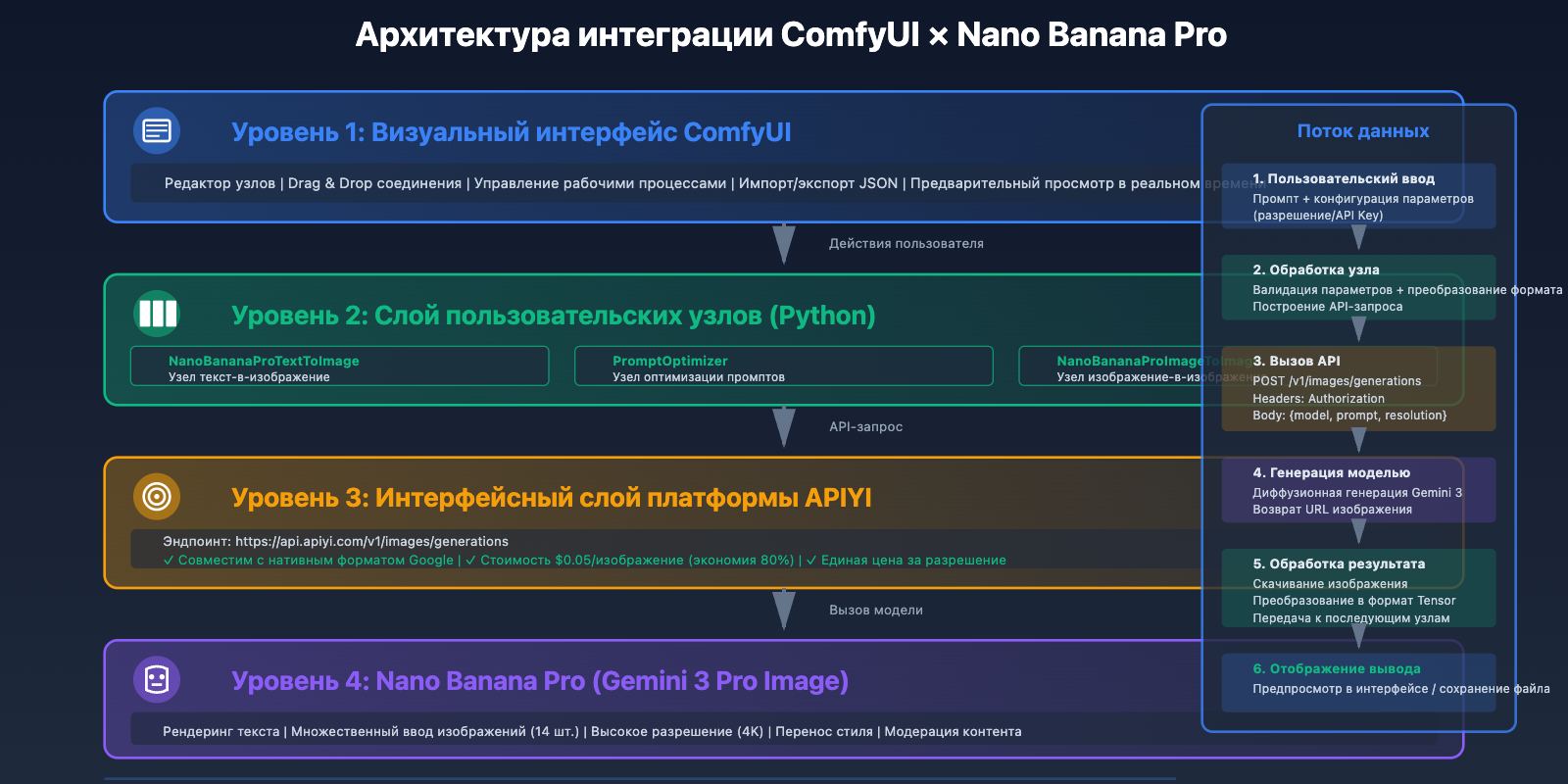Click the Level 2 custom nodes icon
Image resolution: width=1568 pixels, height=784 pixels.
coord(157,314)
